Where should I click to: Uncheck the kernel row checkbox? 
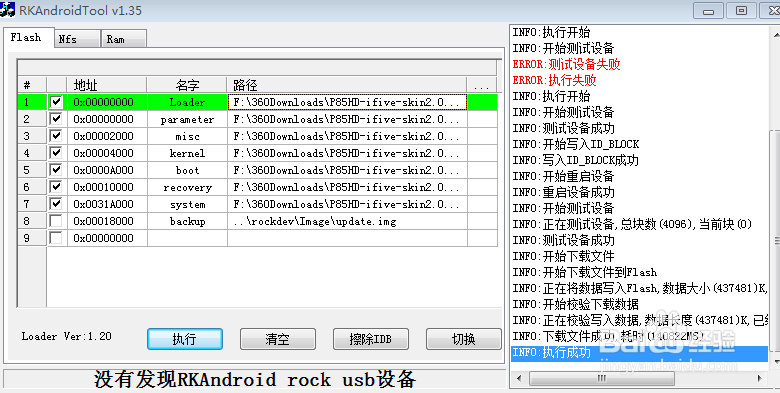[56, 153]
